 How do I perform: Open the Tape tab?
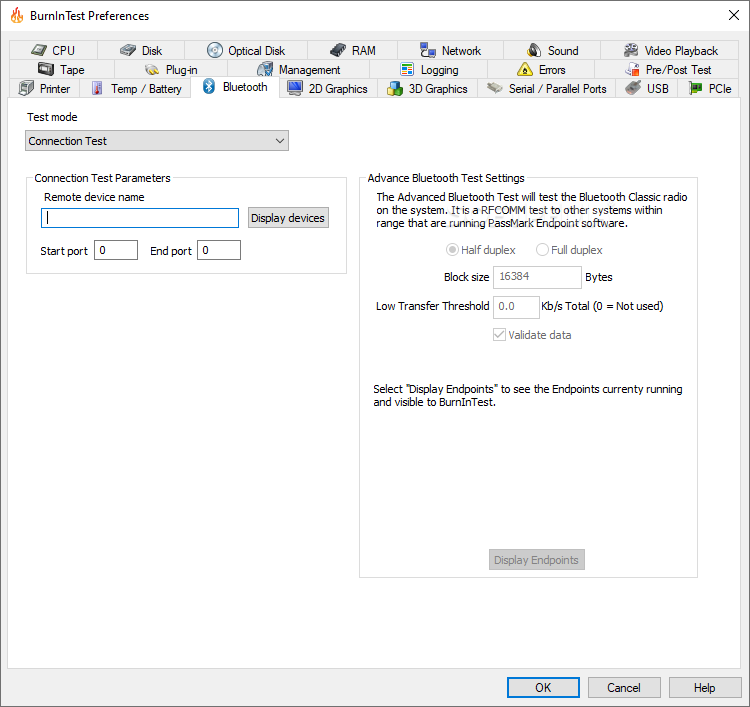coord(61,69)
